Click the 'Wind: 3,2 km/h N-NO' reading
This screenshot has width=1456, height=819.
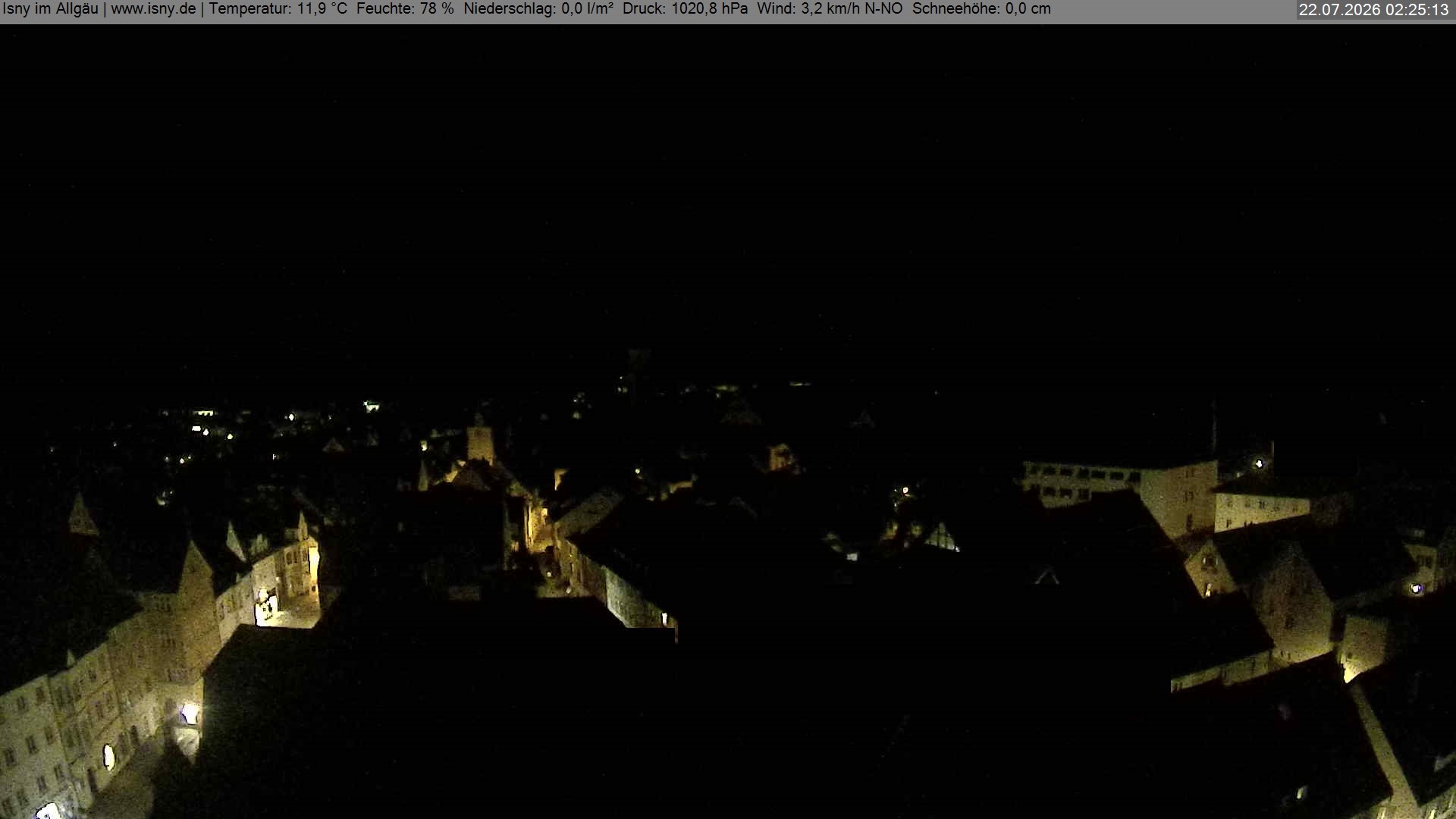(x=830, y=10)
